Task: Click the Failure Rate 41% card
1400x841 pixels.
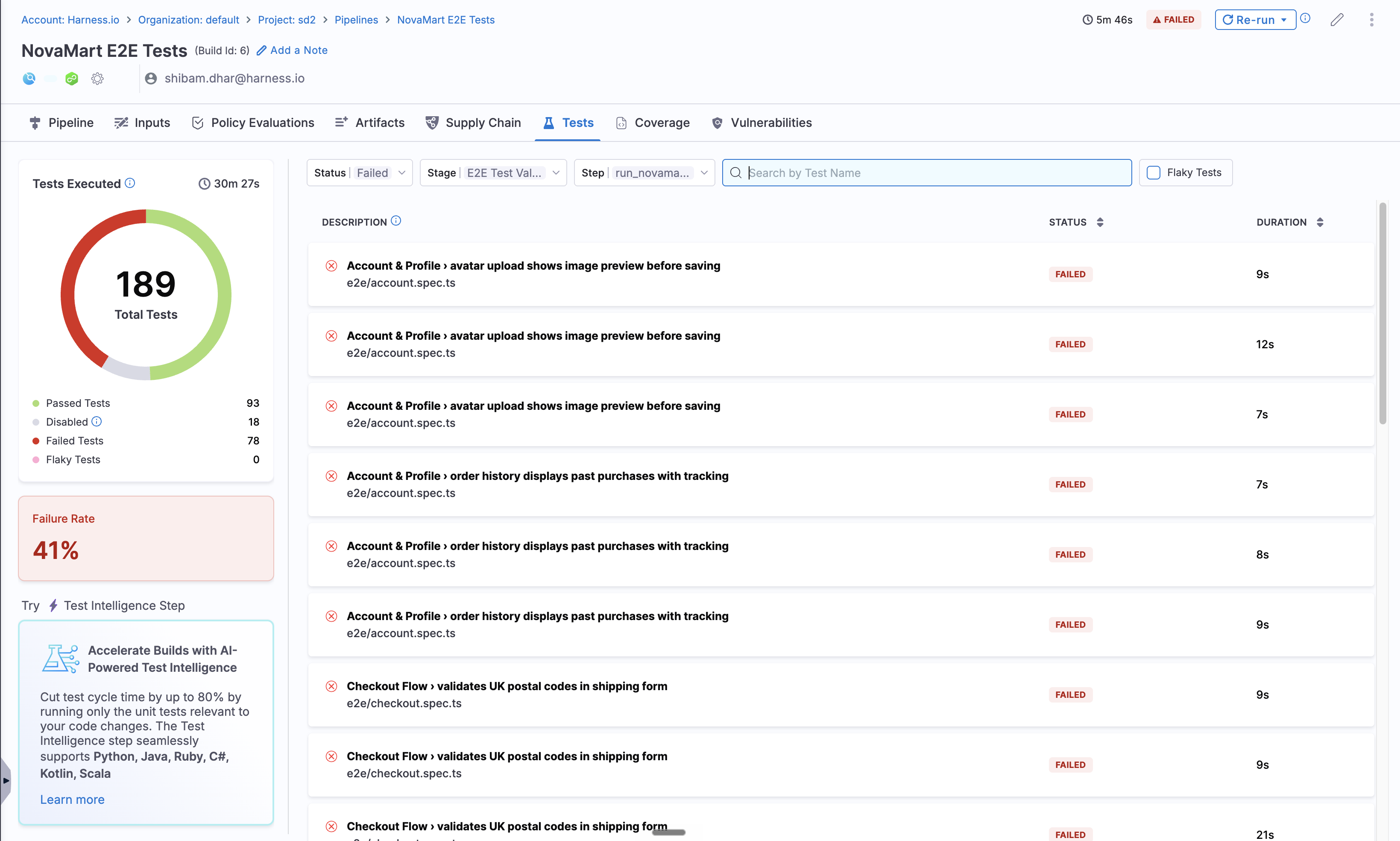Action: (x=146, y=538)
